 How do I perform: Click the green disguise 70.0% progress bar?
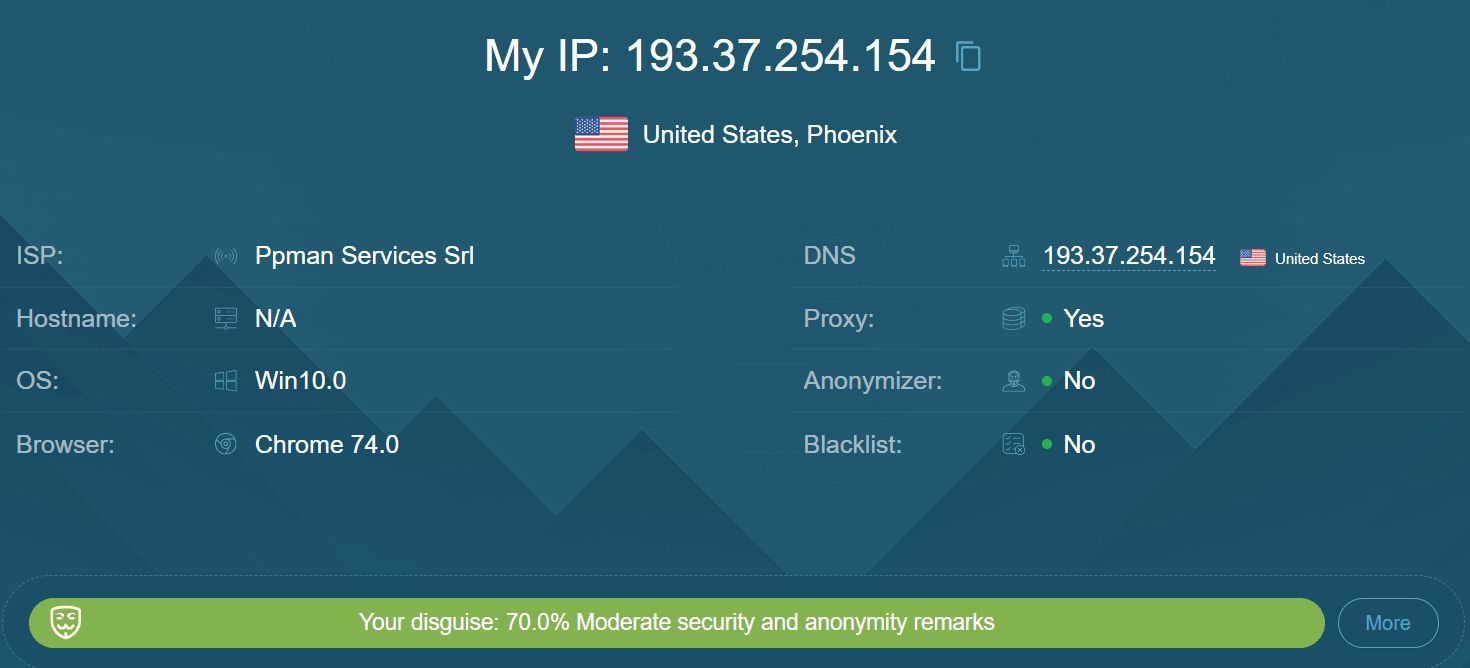tap(677, 622)
